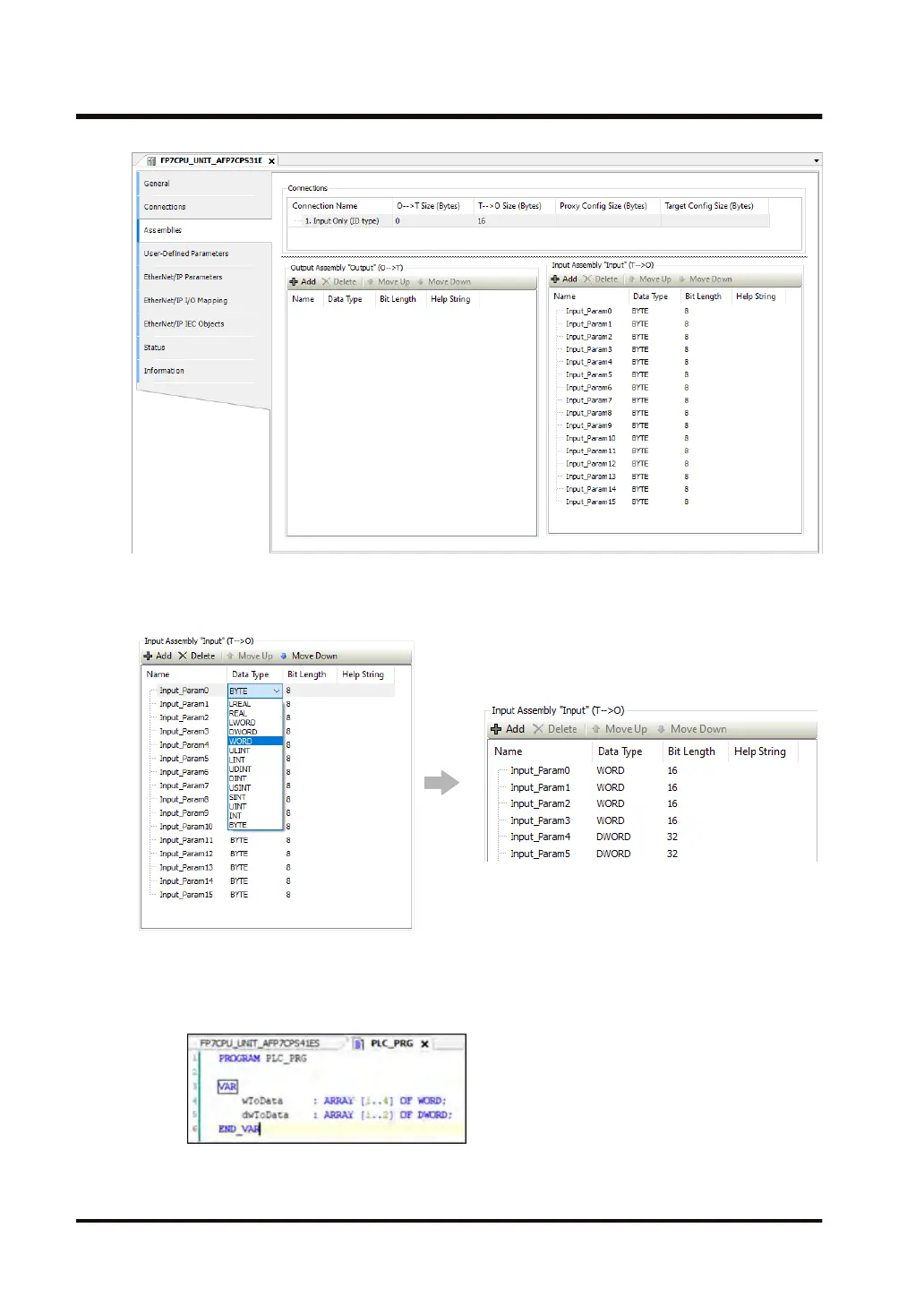The width and height of the screenshot is (924, 1305).
Task: Click Move Down arrow in Output Assembly toolbar
Action: (x=421, y=282)
